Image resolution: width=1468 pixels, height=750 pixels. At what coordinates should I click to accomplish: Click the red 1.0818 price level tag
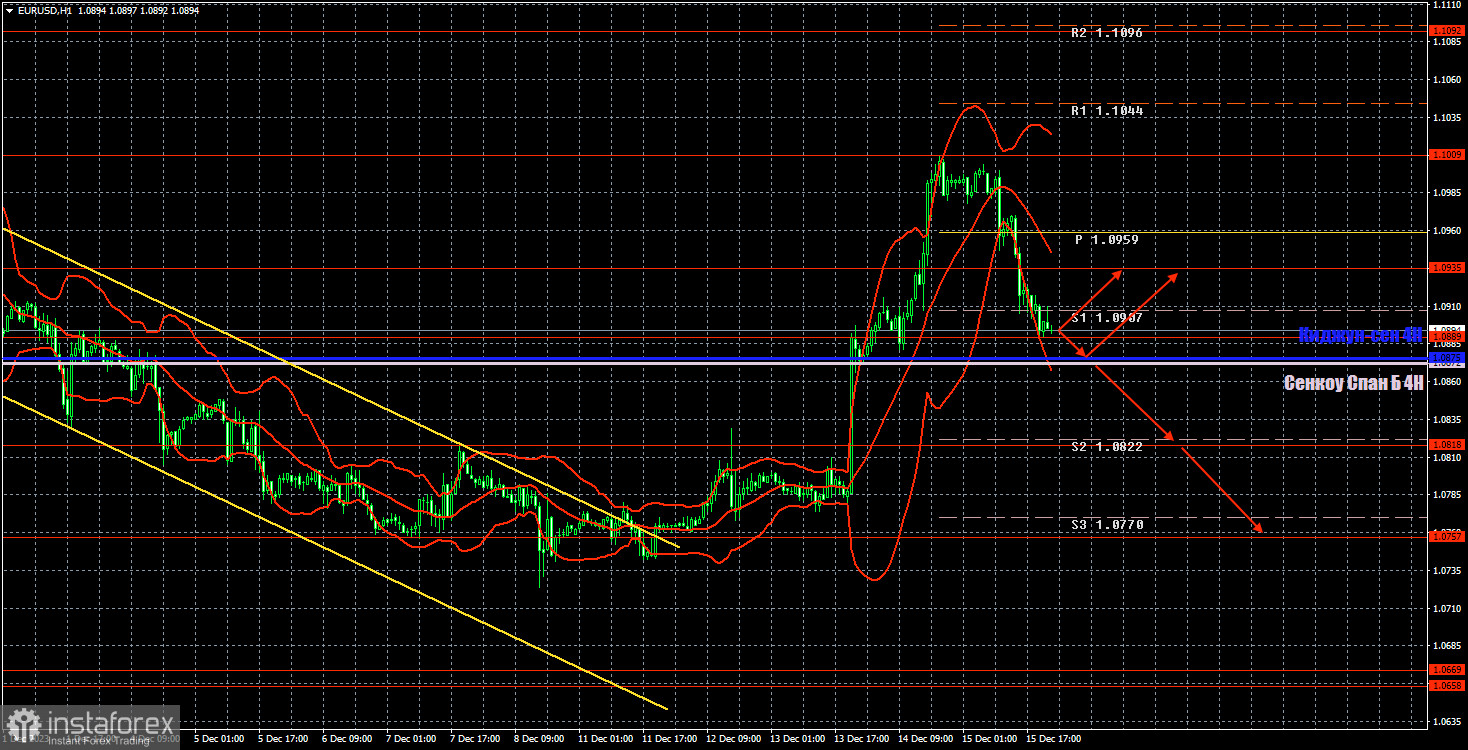(x=1448, y=445)
